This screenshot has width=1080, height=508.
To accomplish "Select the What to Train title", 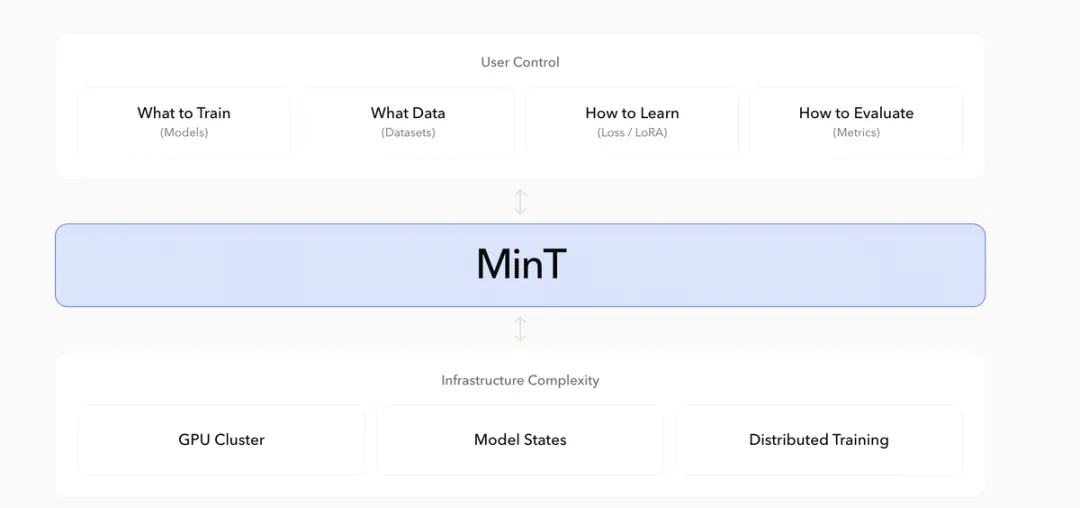I will (184, 113).
